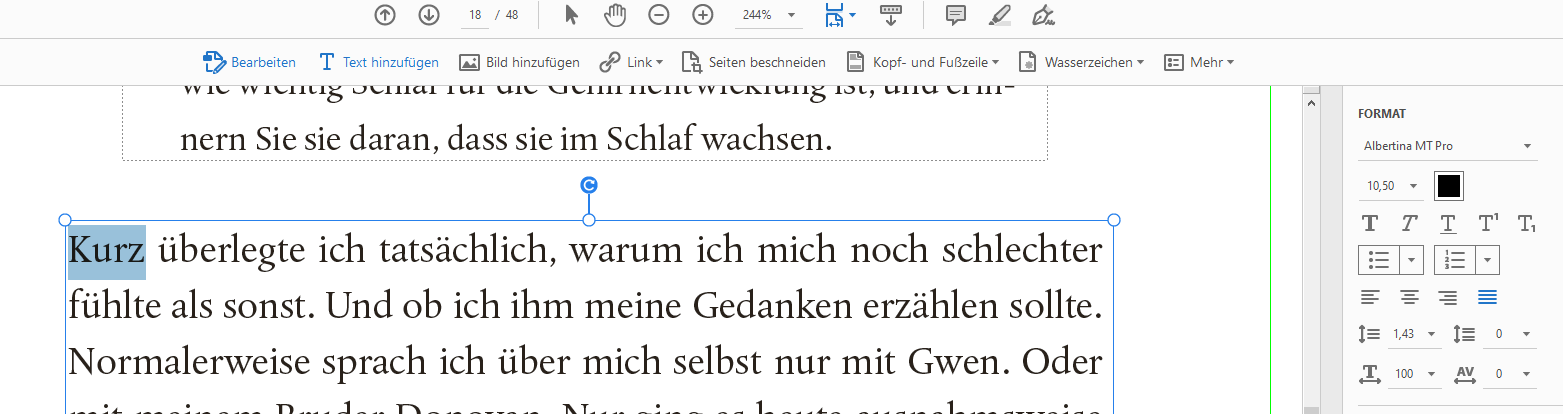Add a comment with speech bubble icon
Screen dimensions: 1563x414
956,15
